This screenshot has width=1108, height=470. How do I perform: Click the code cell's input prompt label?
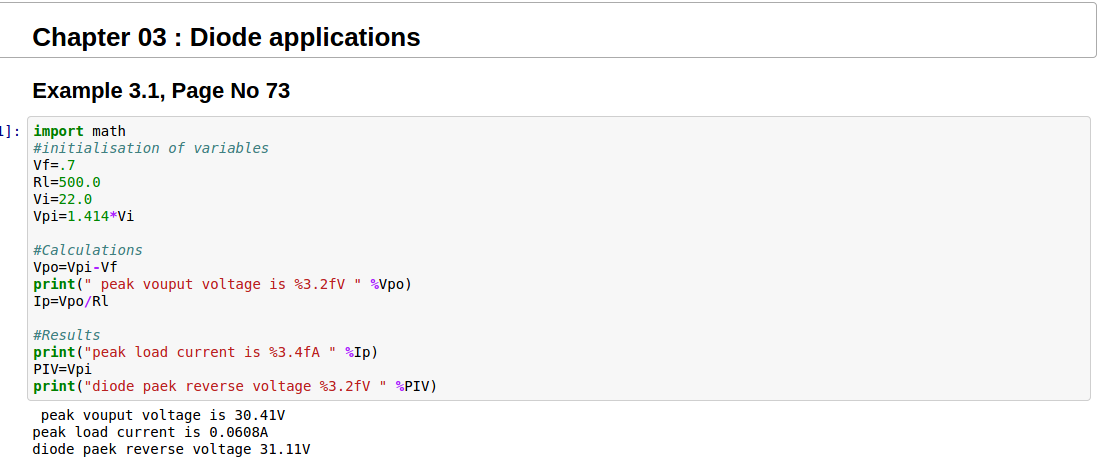(x=10, y=131)
